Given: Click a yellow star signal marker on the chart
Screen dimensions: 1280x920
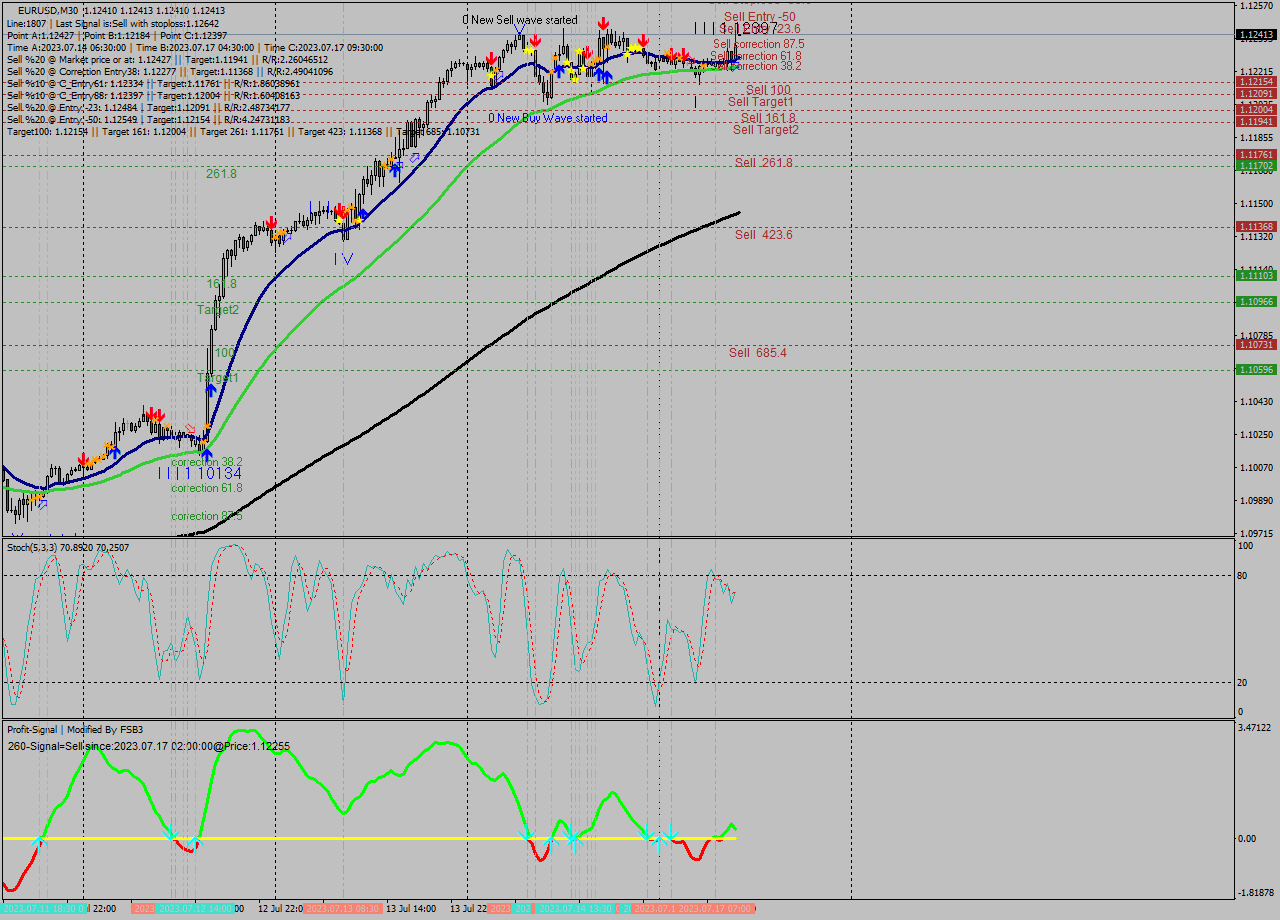Looking at the screenshot, I should click(635, 48).
